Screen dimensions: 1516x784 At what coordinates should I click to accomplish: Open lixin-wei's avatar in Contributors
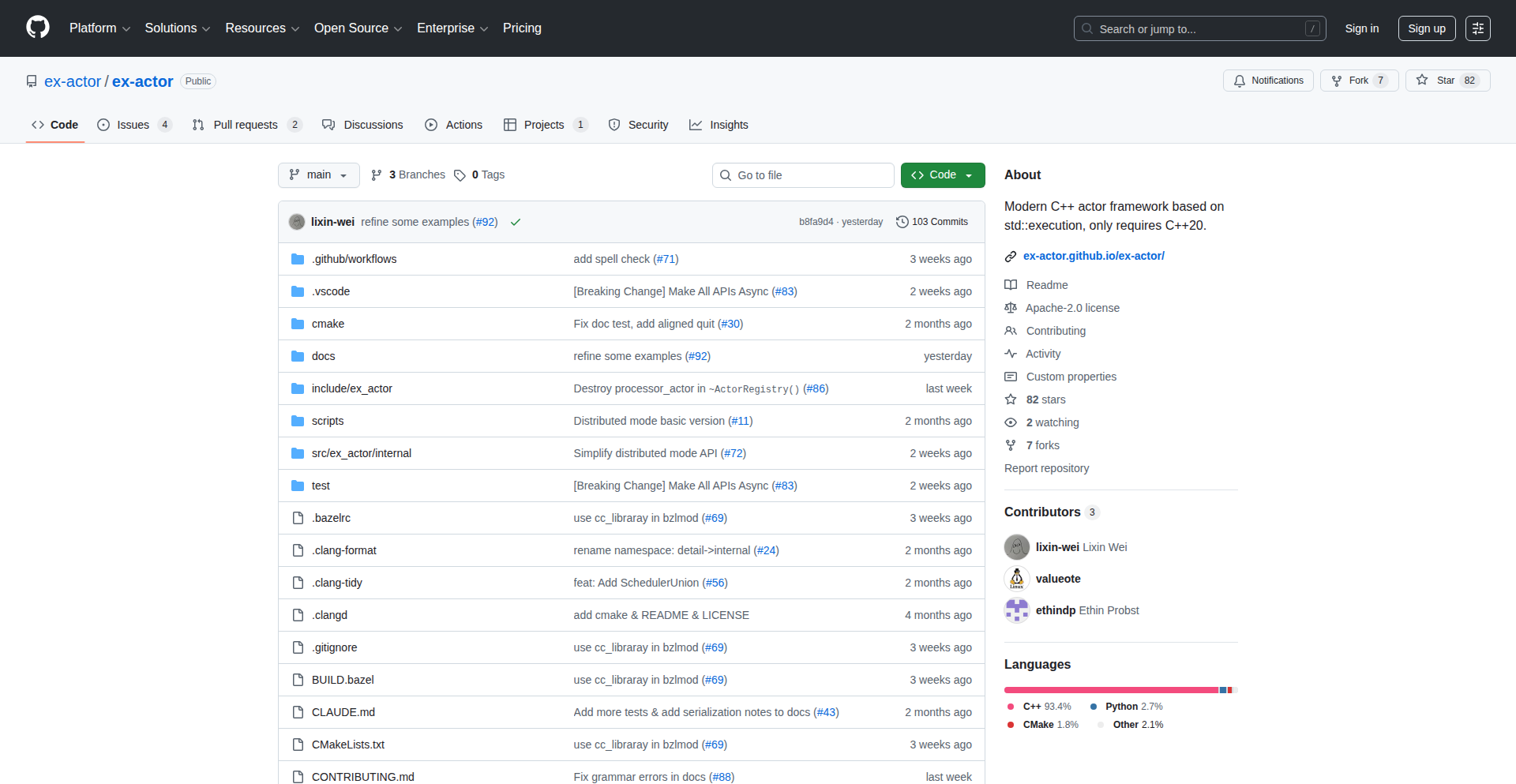(1017, 547)
